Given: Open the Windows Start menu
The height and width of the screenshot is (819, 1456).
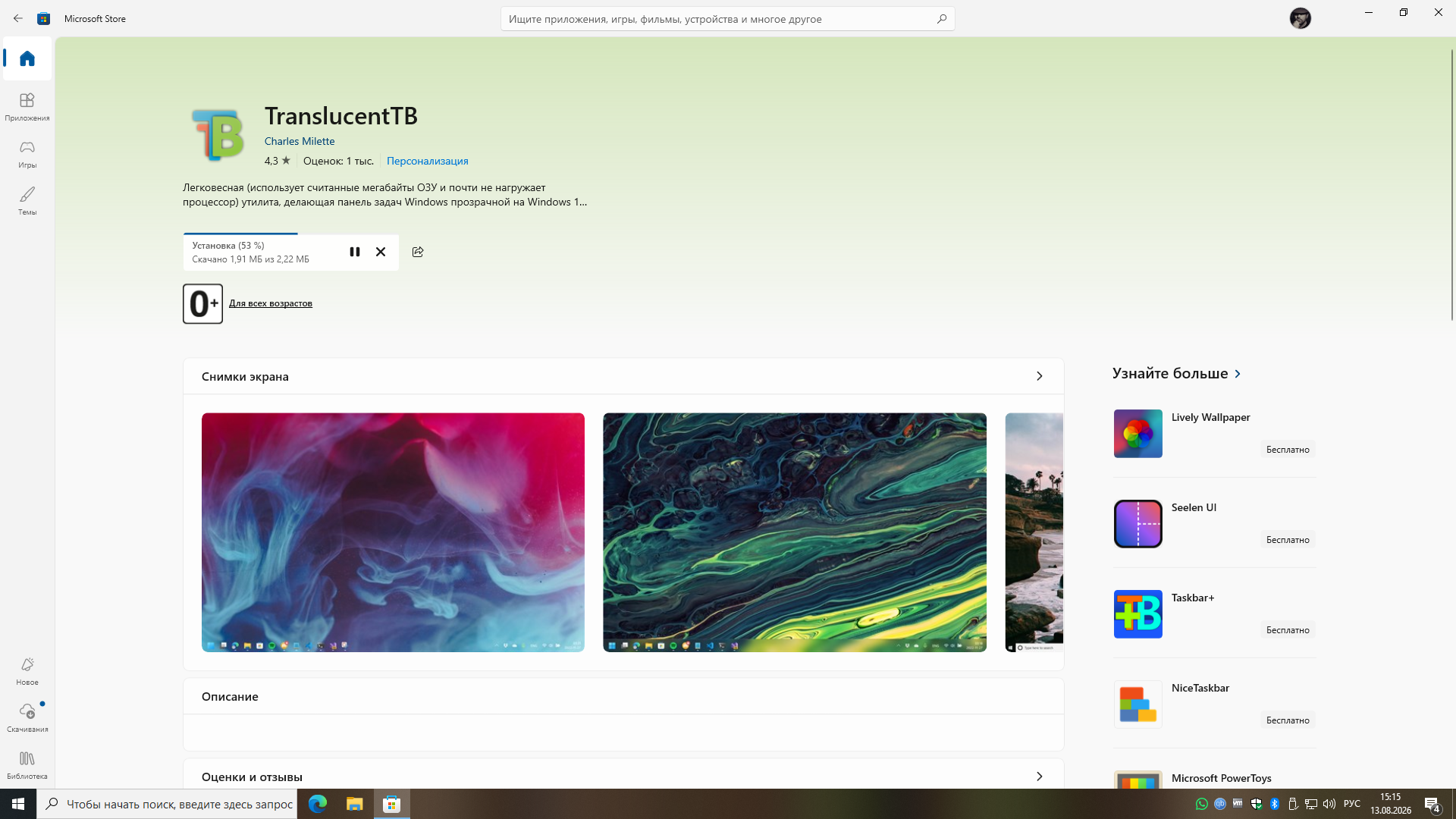Looking at the screenshot, I should pyautogui.click(x=18, y=804).
